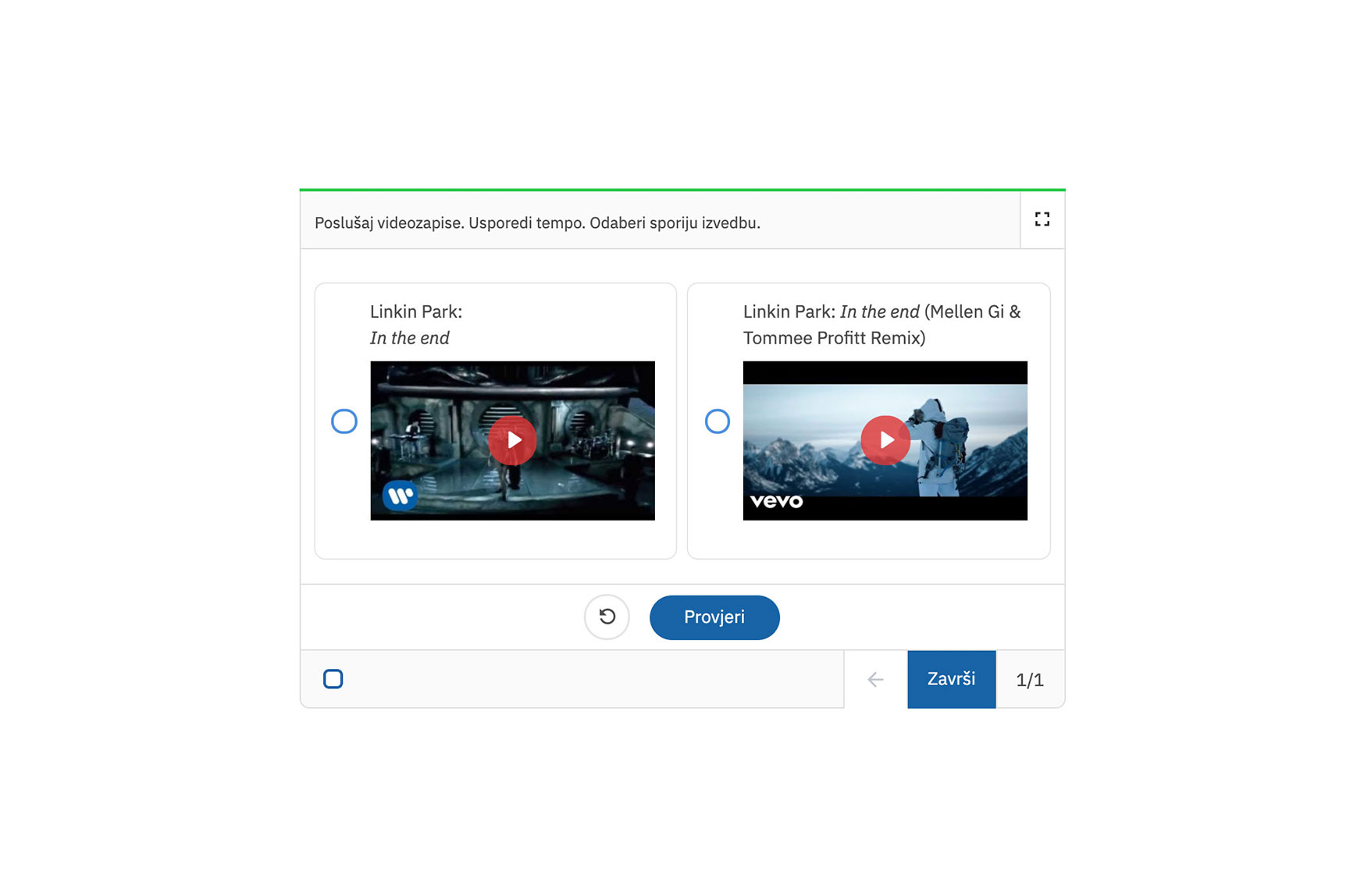Click the vevo logo on the remix video

(776, 501)
